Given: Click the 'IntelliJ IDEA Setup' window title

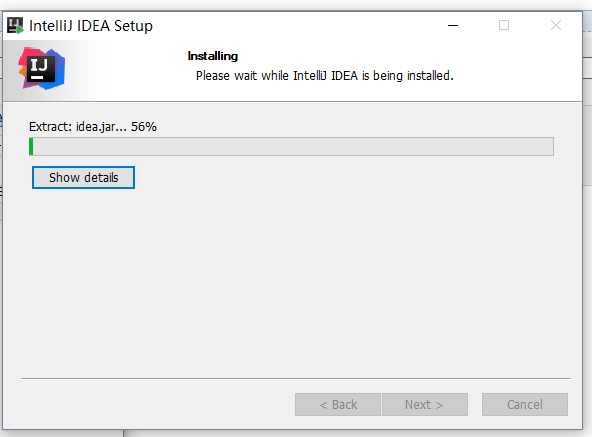Looking at the screenshot, I should pyautogui.click(x=91, y=26).
